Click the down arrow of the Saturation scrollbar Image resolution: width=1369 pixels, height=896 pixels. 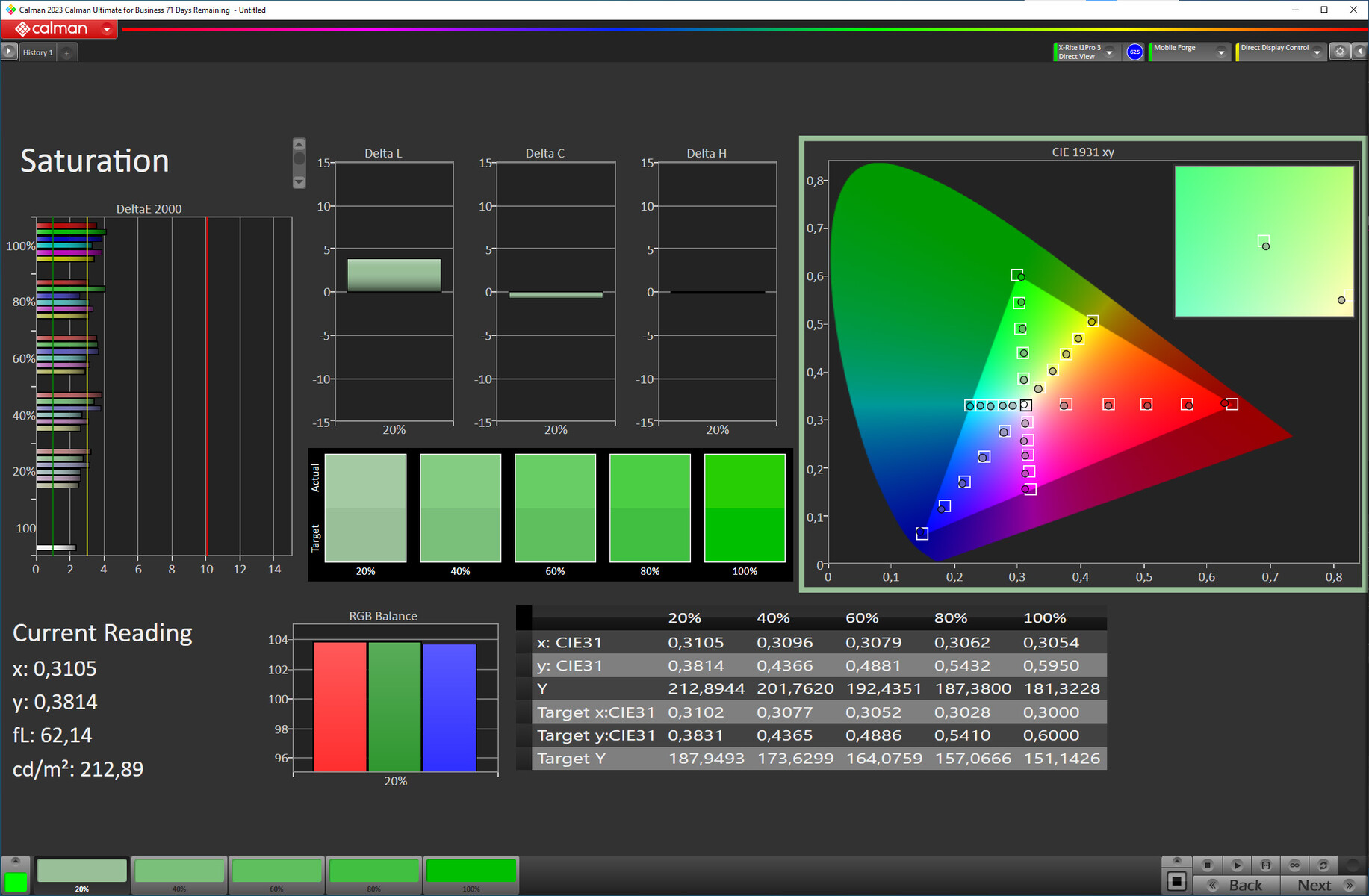299,182
